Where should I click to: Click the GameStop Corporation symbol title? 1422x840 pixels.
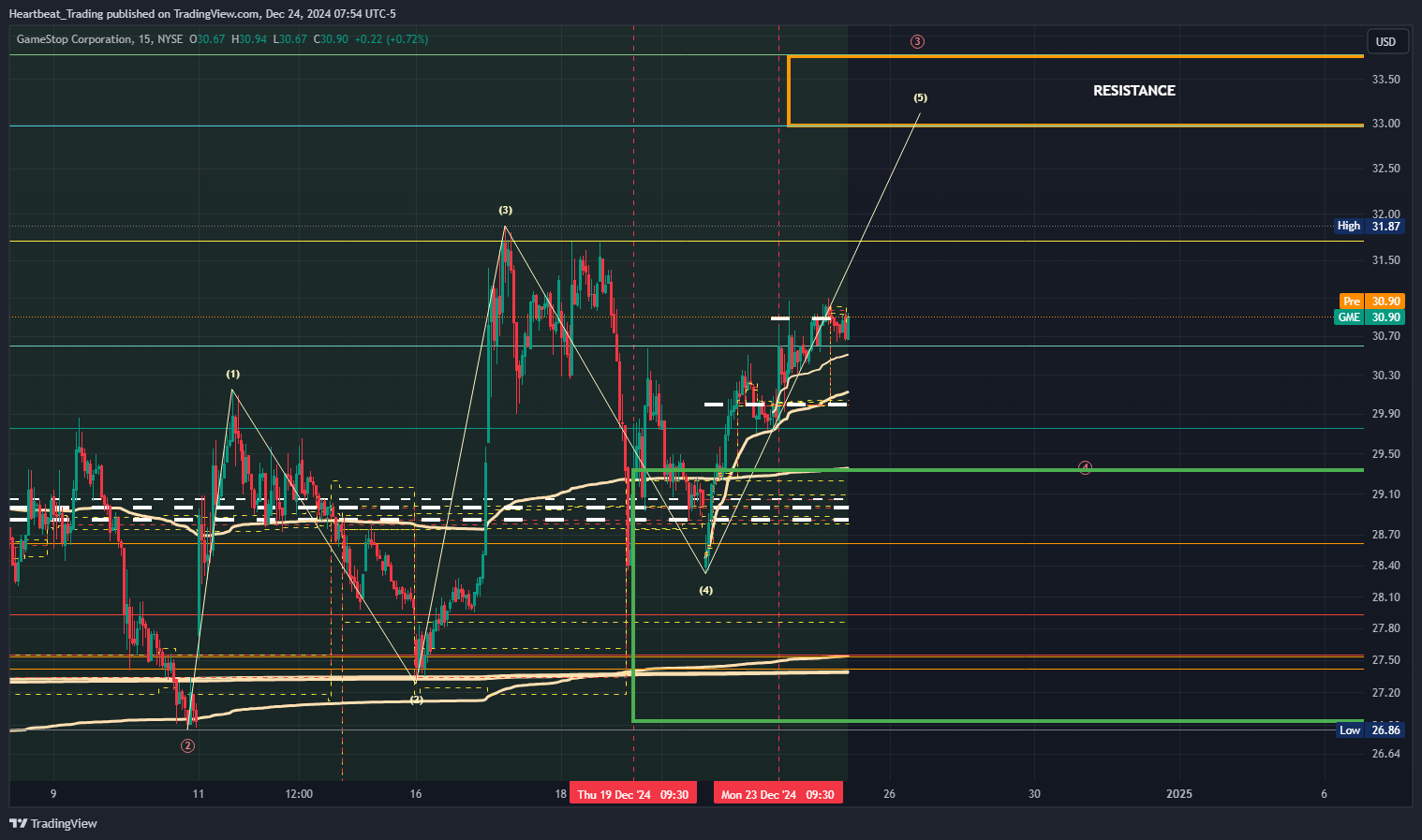click(x=75, y=39)
